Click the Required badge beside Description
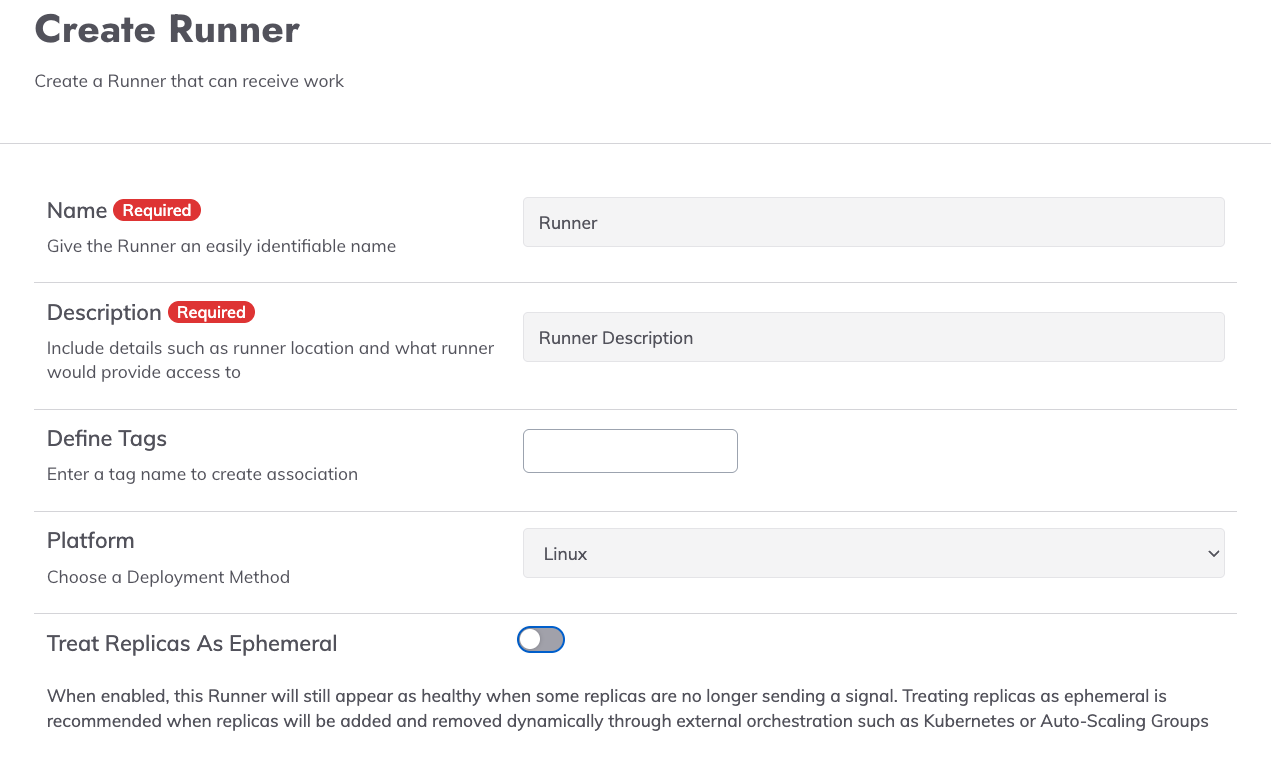1271x776 pixels. click(x=211, y=312)
